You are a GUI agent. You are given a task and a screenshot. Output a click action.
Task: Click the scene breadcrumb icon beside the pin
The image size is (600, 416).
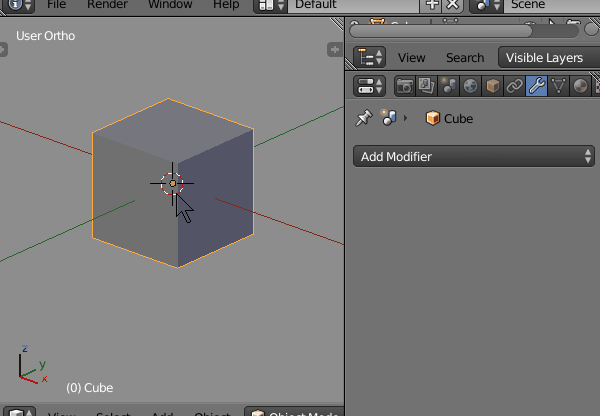388,117
